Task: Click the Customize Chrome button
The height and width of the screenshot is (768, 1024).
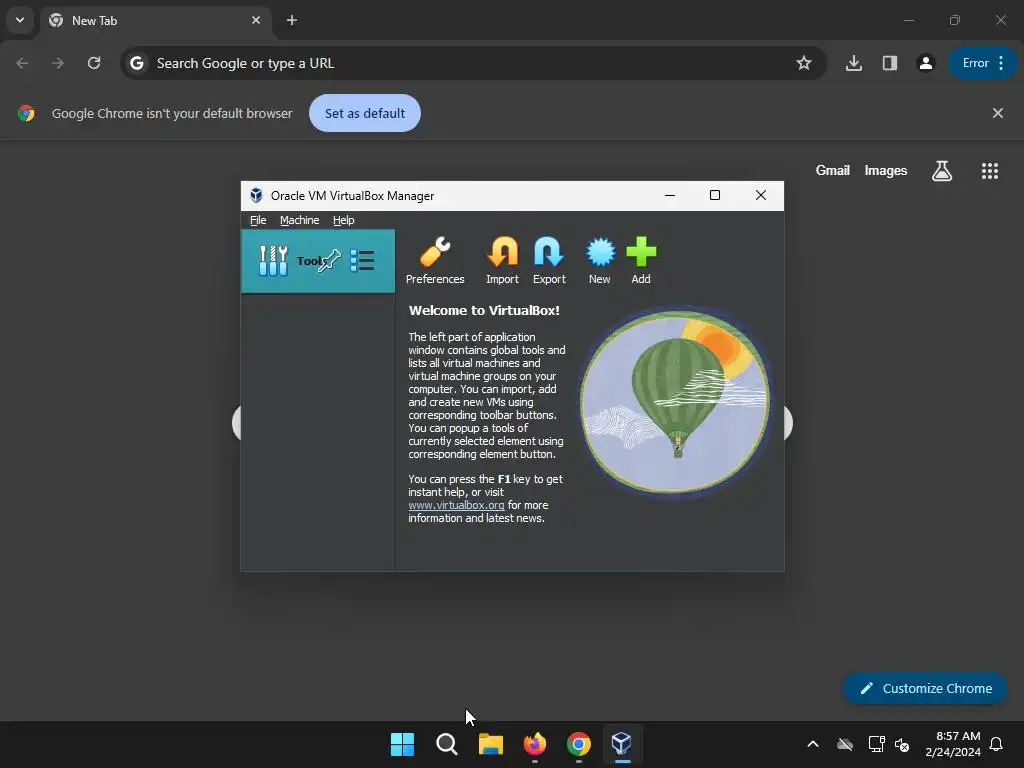Action: [x=925, y=688]
